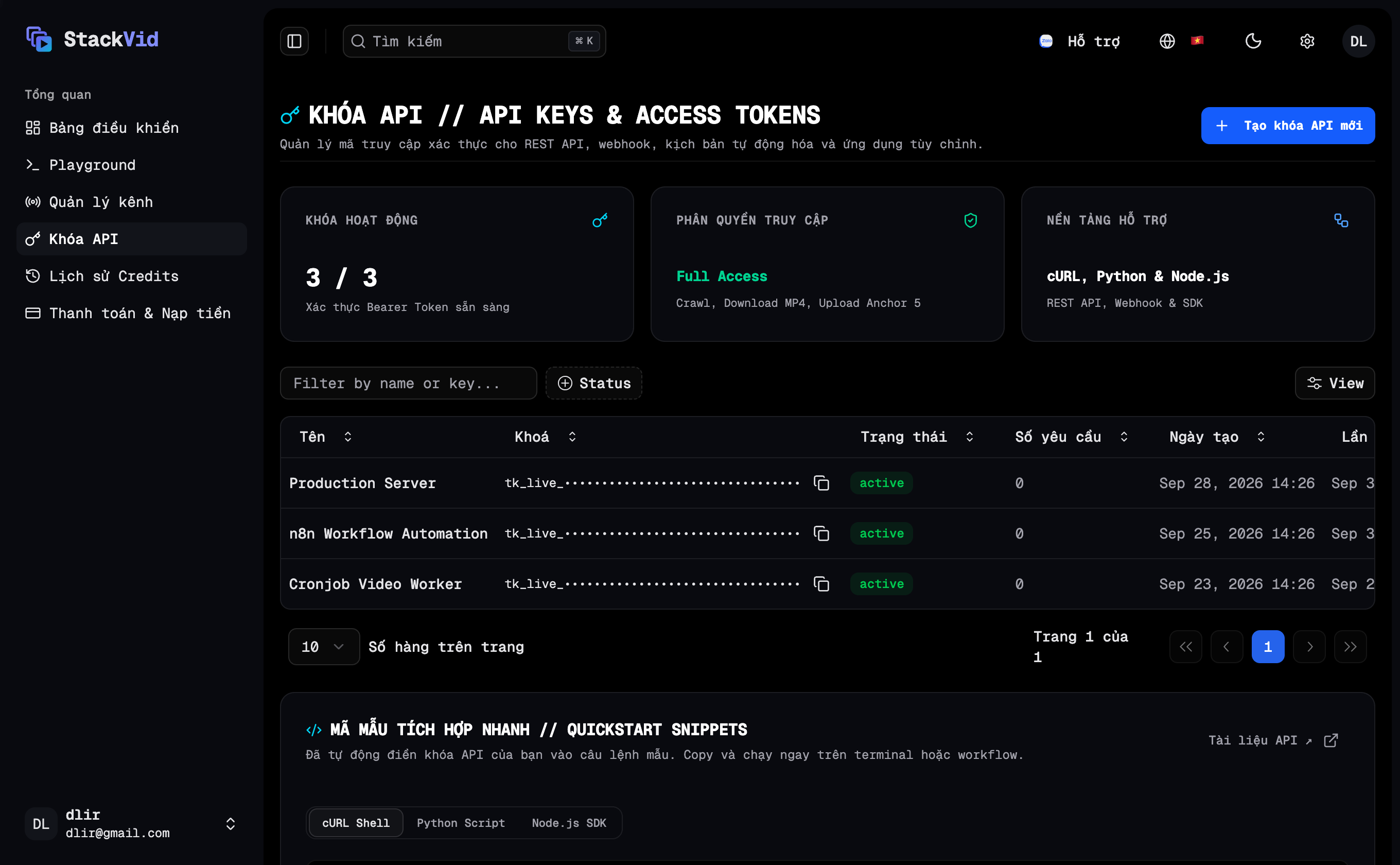Screen dimensions: 1400x865
Task: Click key icon in Khóa hoạt động card
Action: coord(600,220)
